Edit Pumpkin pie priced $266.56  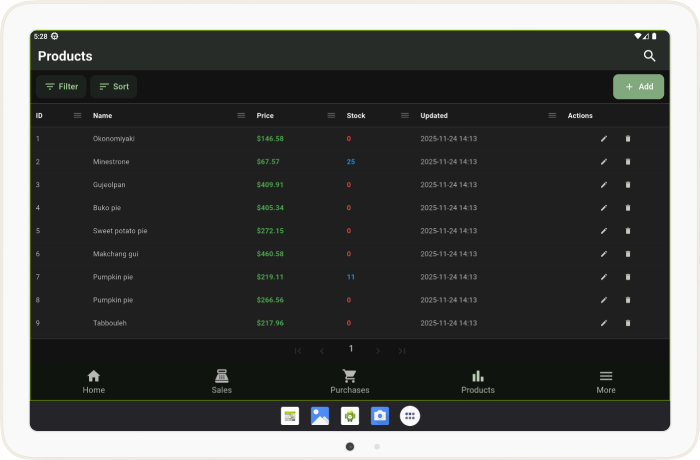pyautogui.click(x=604, y=300)
